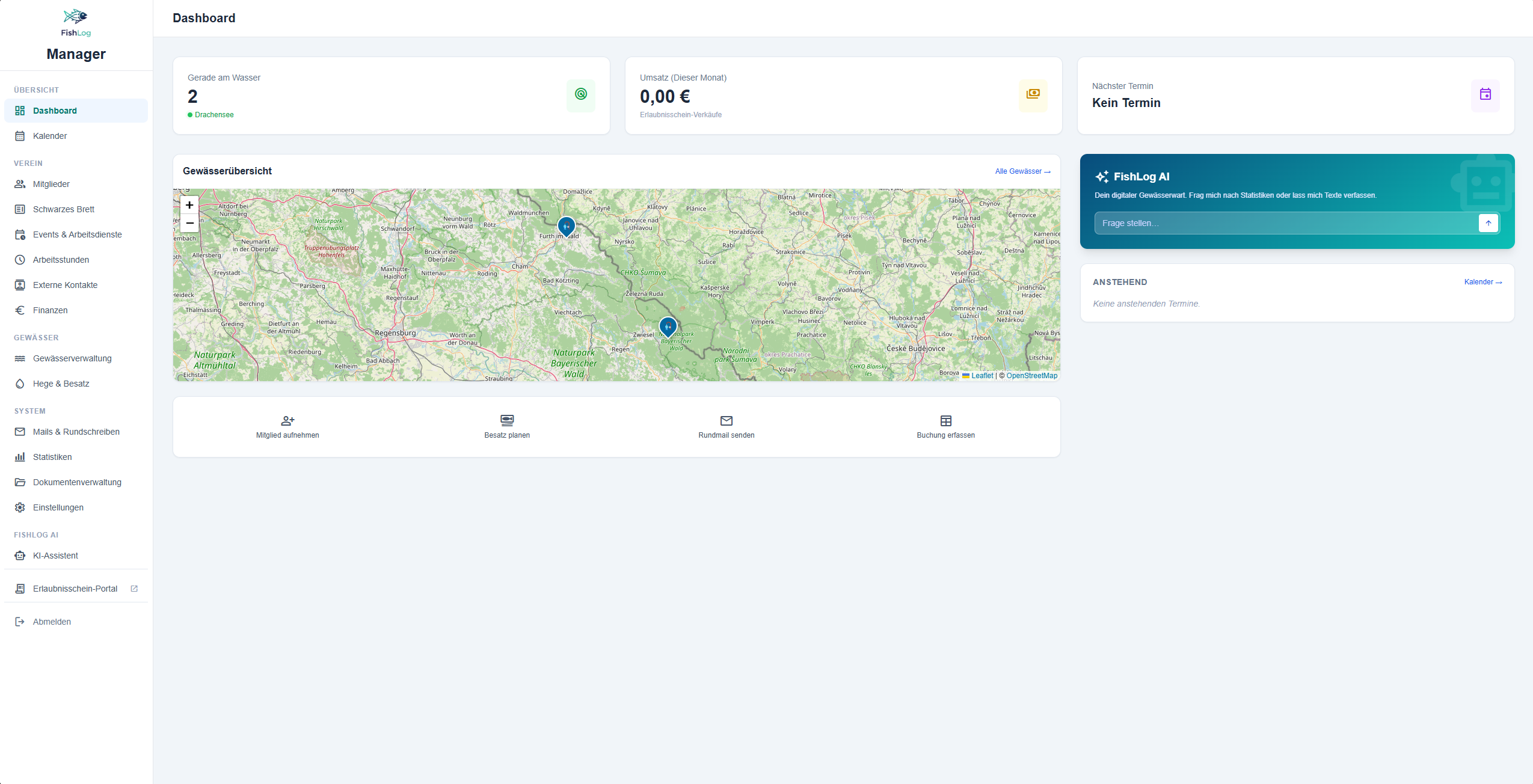The height and width of the screenshot is (784, 1533).
Task: Click the Erlaubnisschein-Portal receipt icon
Action: [x=20, y=589]
